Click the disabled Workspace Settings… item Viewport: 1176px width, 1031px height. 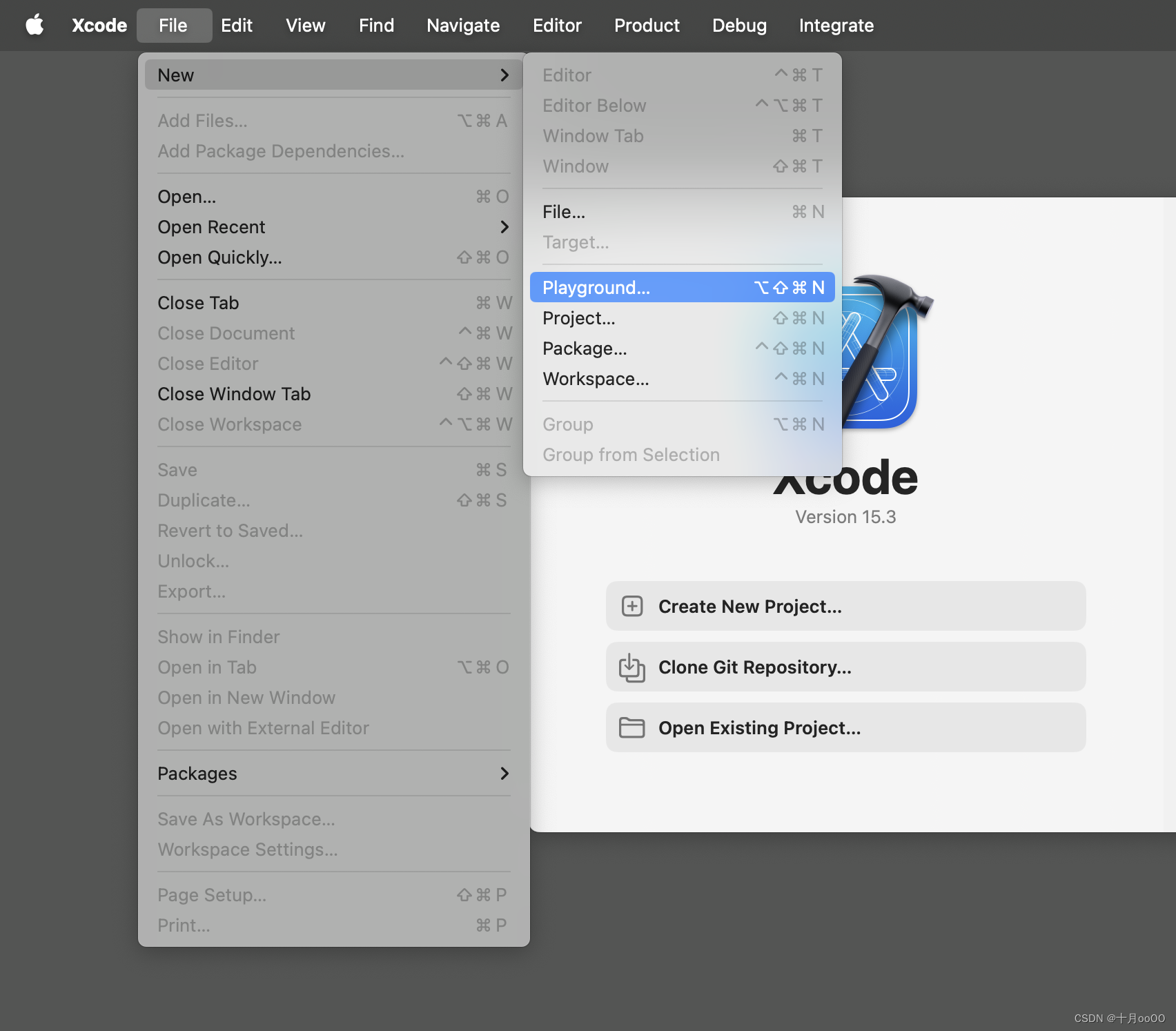334,849
